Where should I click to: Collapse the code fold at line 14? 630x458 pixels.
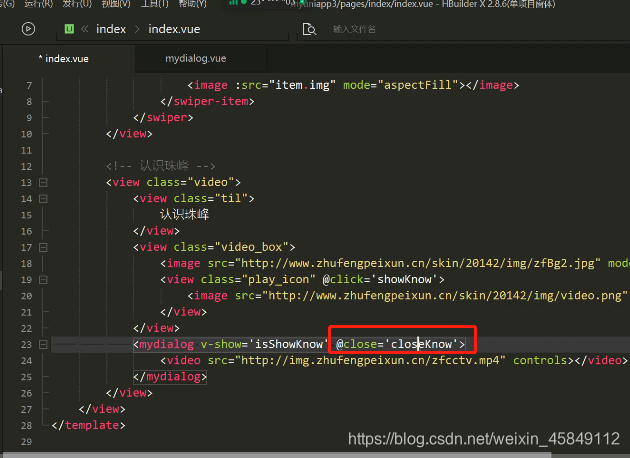click(43, 199)
